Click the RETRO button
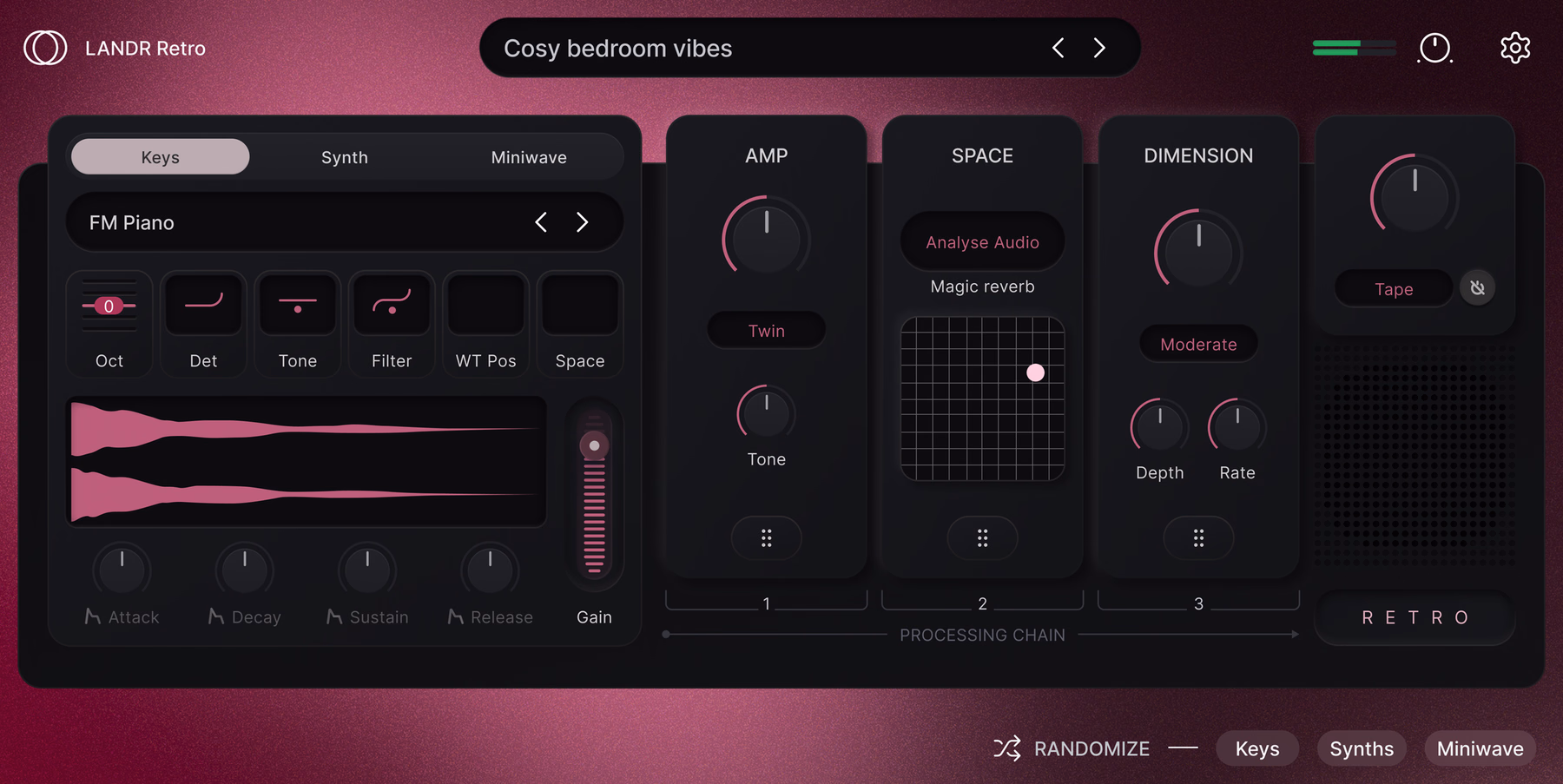This screenshot has height=784, width=1563. pos(1415,617)
